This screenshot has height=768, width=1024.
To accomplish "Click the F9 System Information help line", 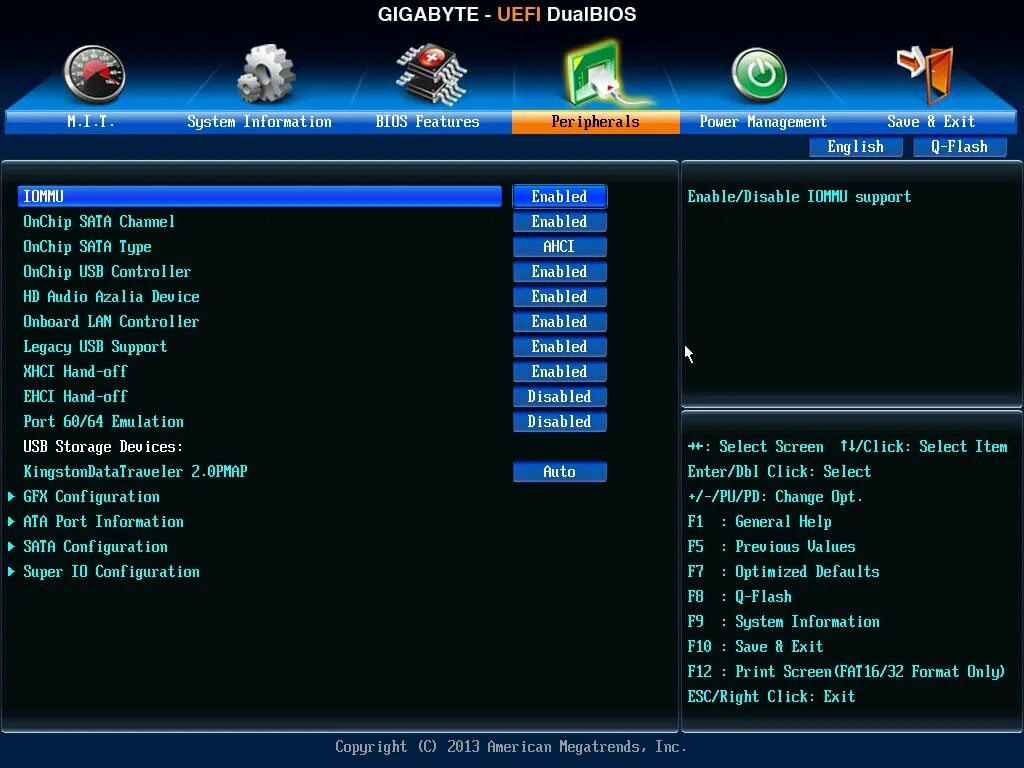I will click(x=784, y=622).
